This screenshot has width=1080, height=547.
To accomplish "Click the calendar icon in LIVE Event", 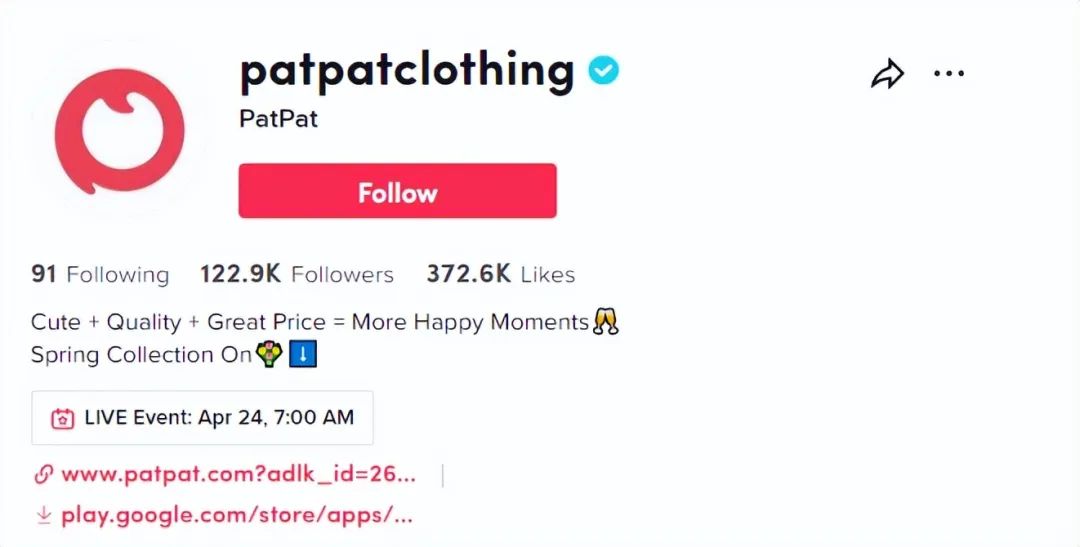I will (63, 418).
